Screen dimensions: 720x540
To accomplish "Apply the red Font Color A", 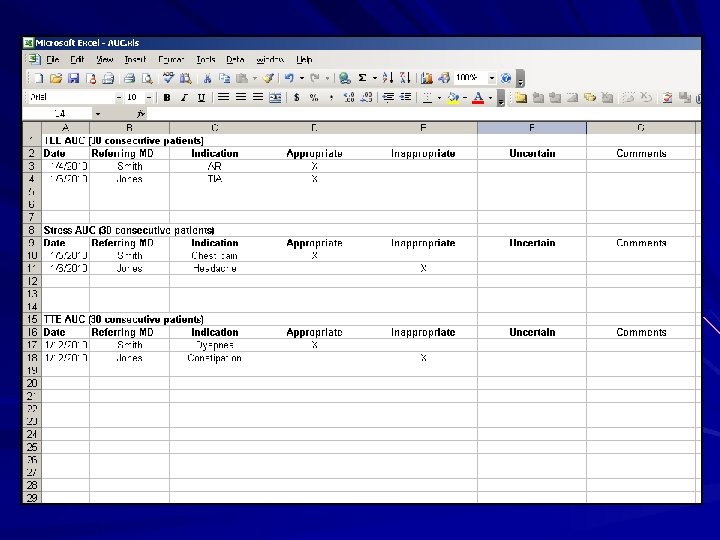I will [478, 97].
